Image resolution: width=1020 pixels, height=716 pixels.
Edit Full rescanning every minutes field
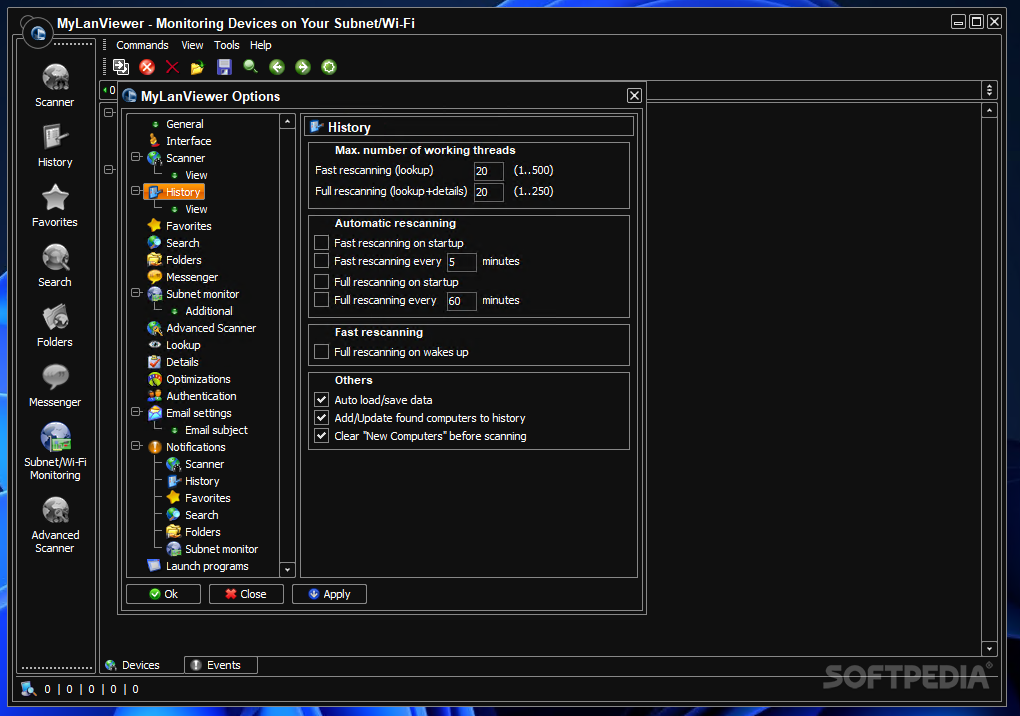coord(461,301)
